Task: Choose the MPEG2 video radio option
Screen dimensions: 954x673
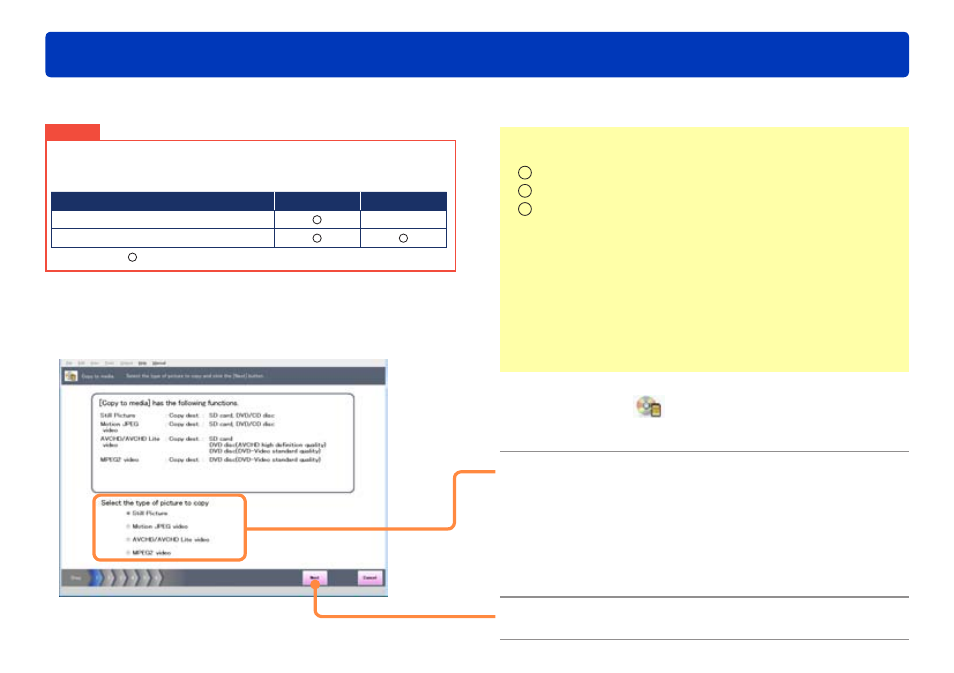Action: tap(128, 553)
